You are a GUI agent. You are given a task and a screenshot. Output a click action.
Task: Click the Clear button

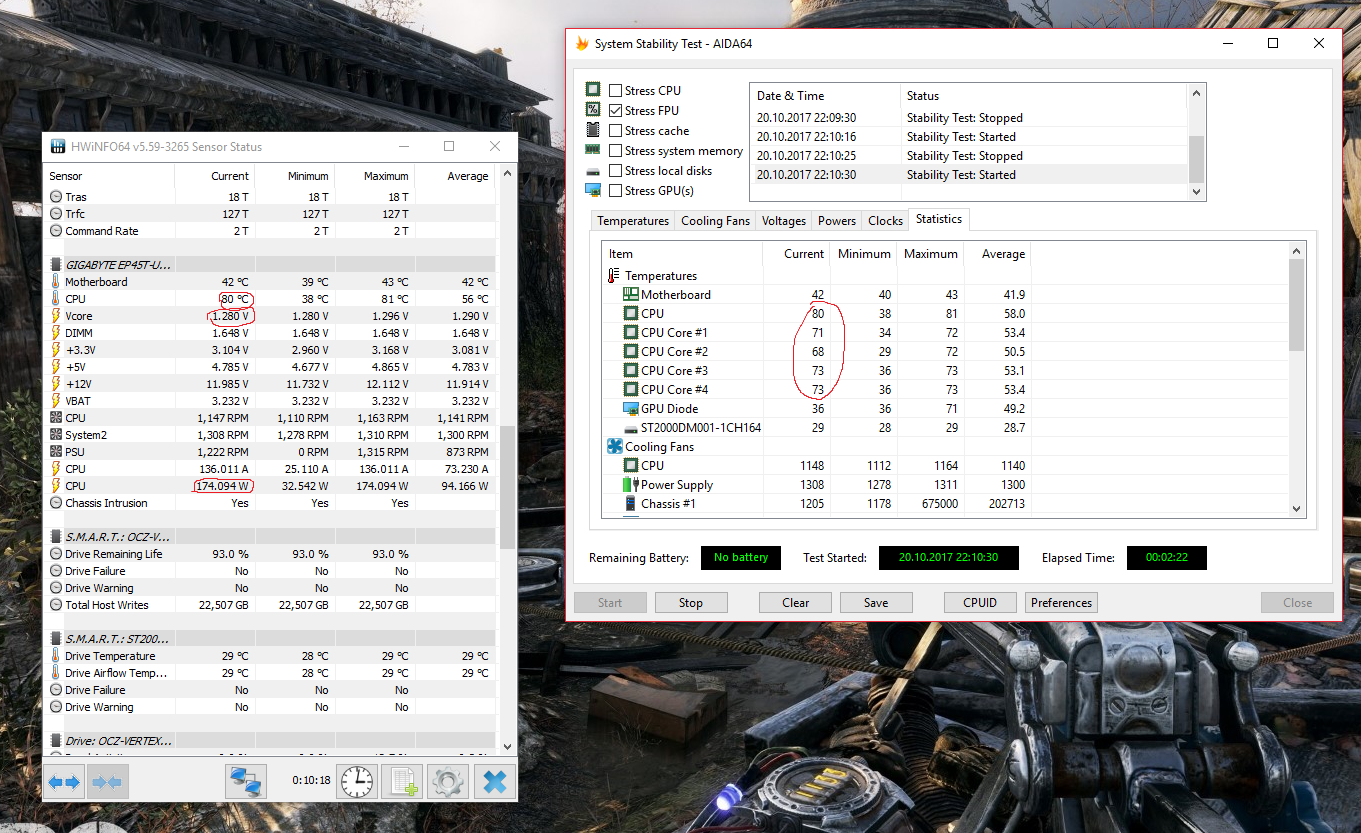pyautogui.click(x=796, y=603)
